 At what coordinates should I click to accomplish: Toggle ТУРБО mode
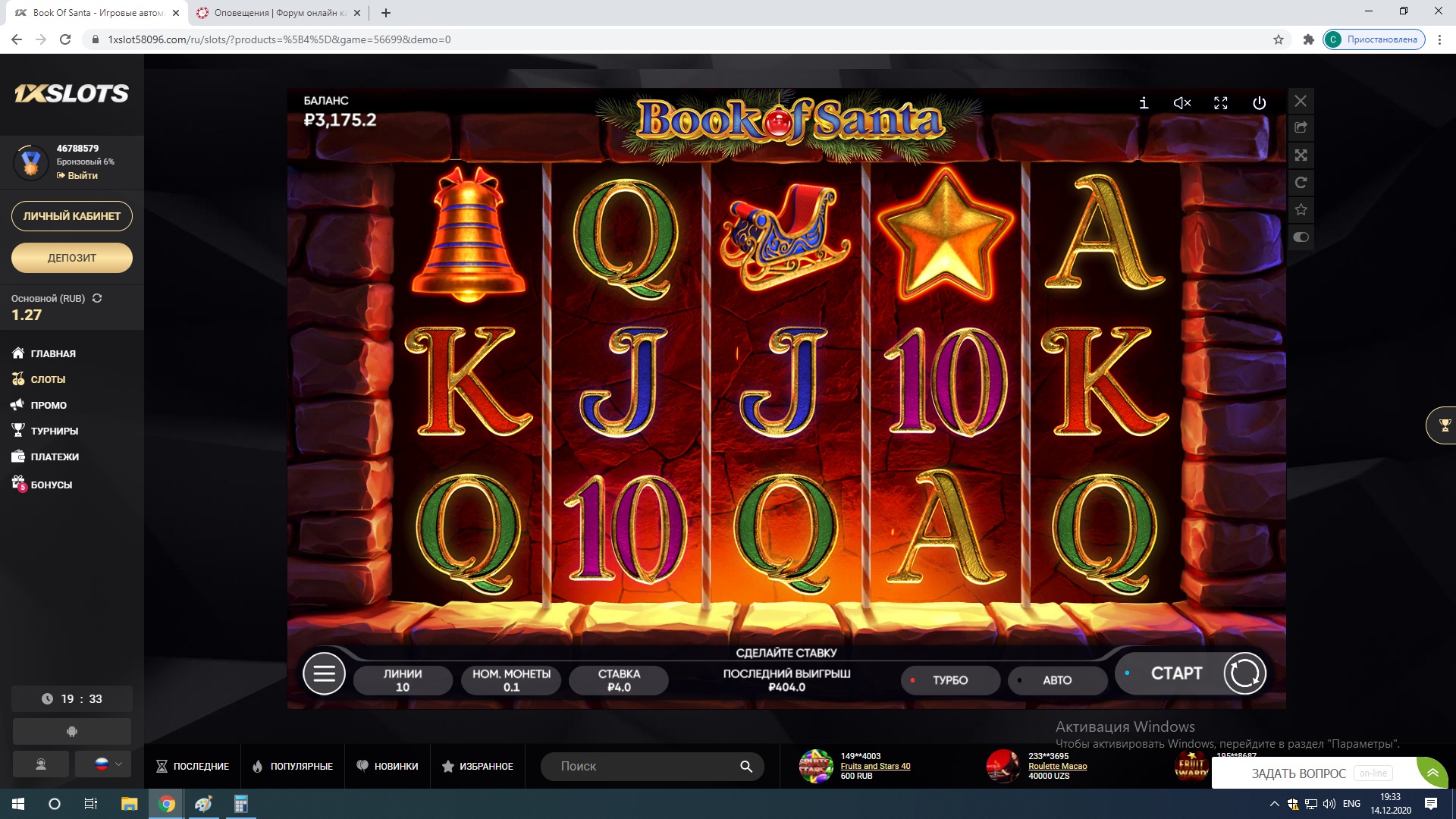pos(950,680)
